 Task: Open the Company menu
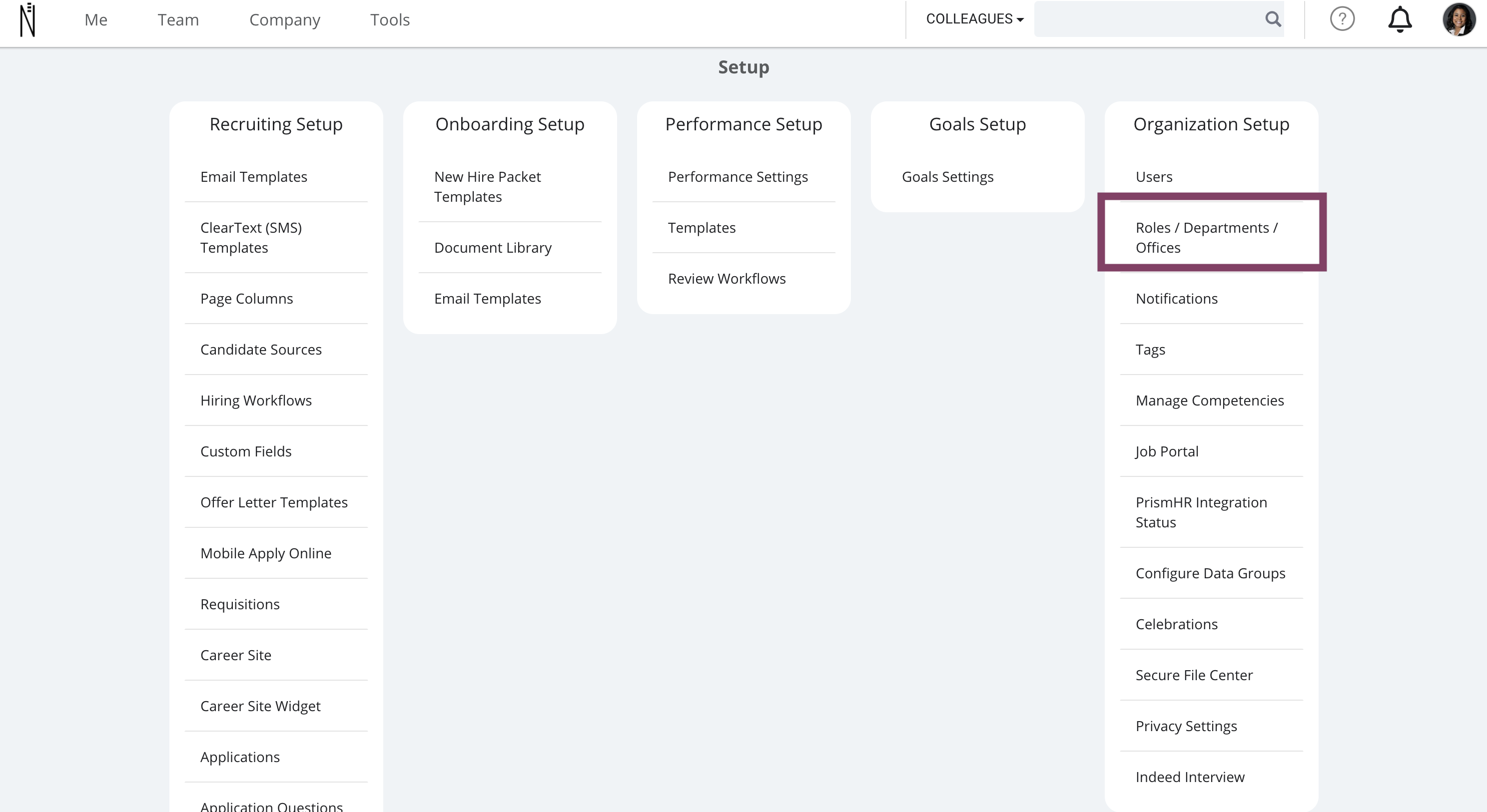click(285, 20)
